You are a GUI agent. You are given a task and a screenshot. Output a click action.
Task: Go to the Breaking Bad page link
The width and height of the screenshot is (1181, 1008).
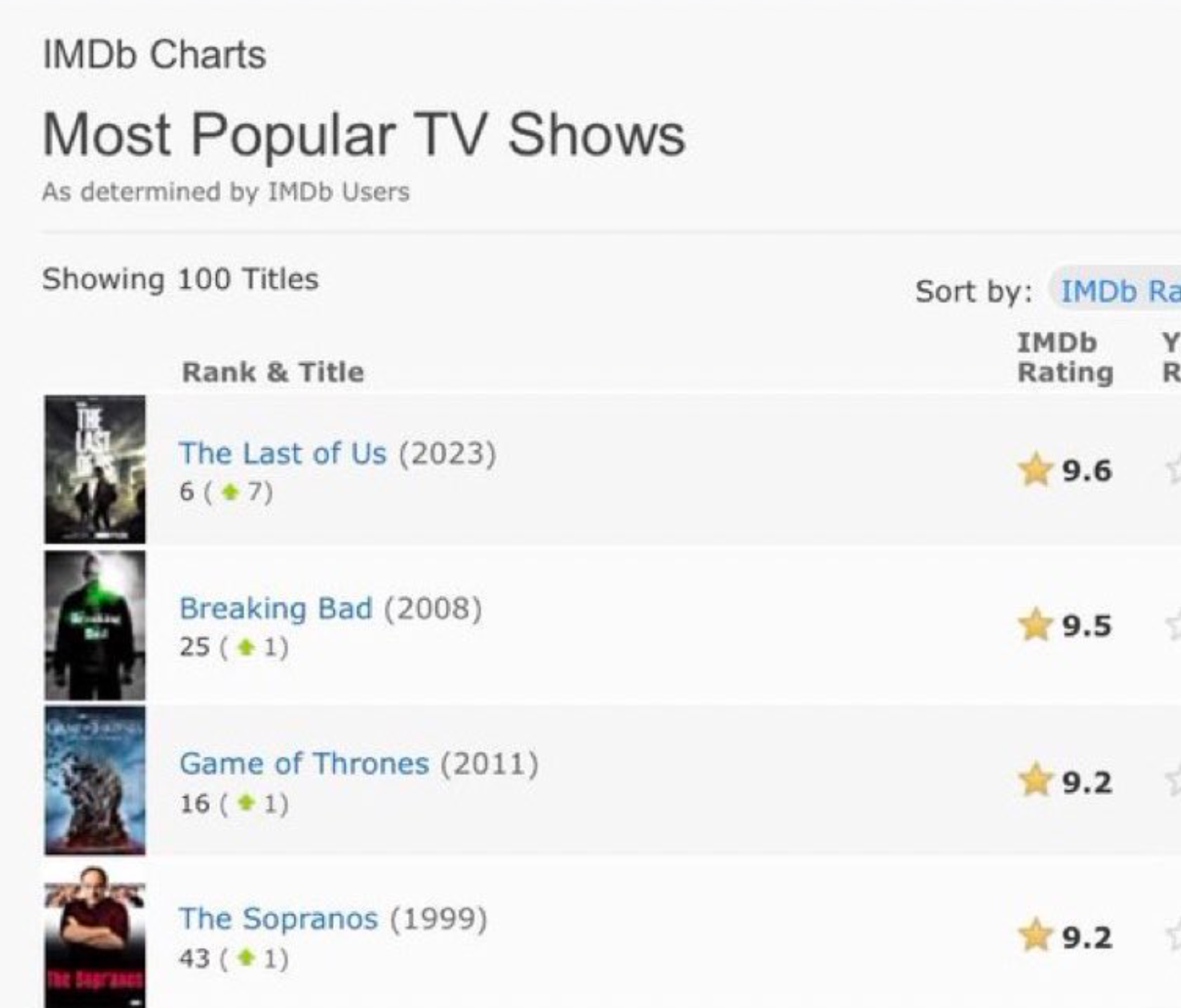tap(276, 608)
